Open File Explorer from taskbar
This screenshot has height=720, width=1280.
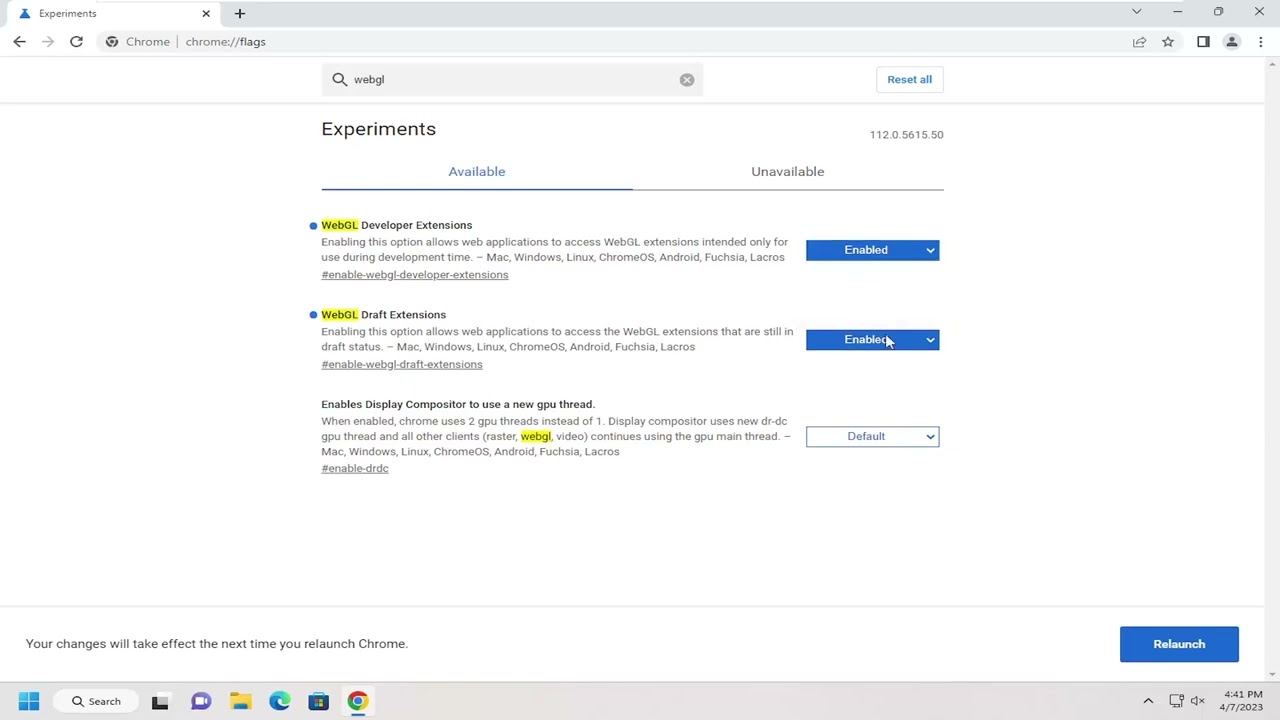click(x=240, y=701)
